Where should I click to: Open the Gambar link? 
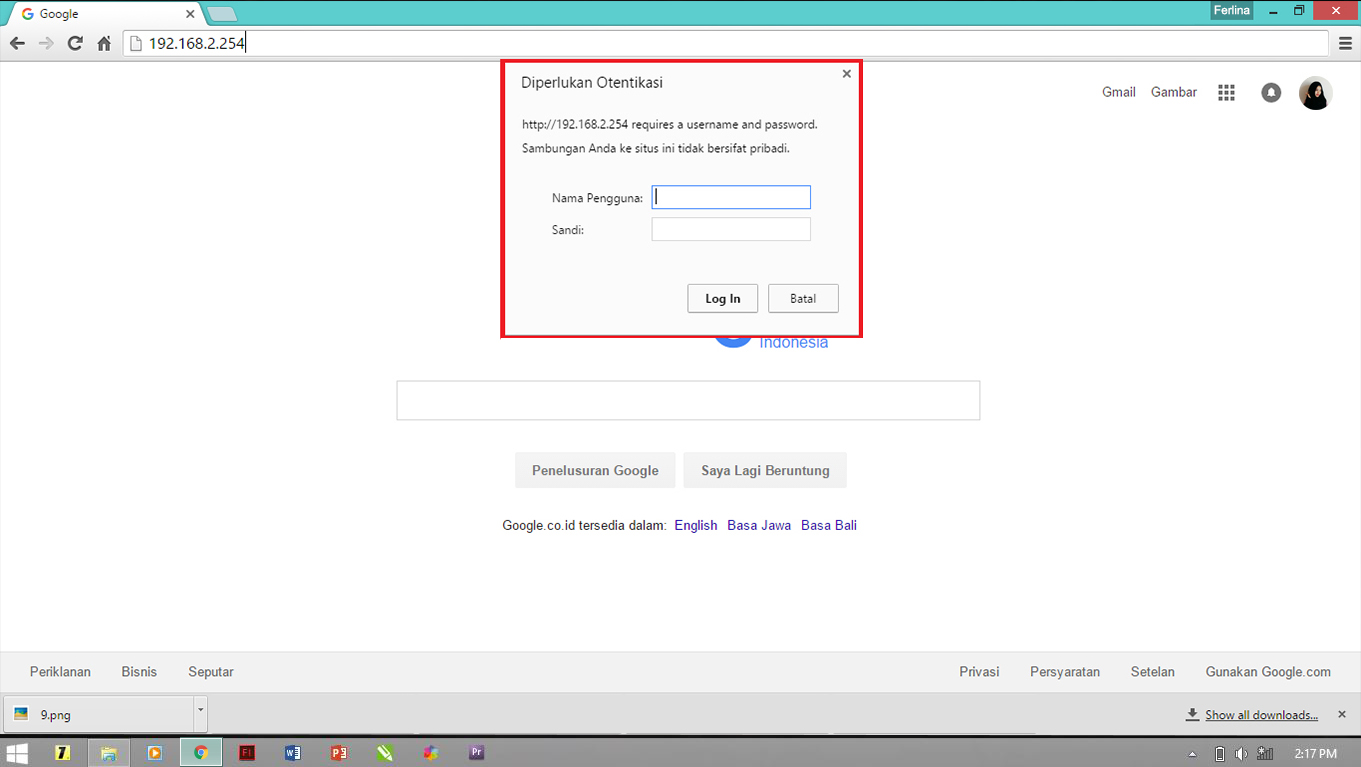coord(1174,92)
